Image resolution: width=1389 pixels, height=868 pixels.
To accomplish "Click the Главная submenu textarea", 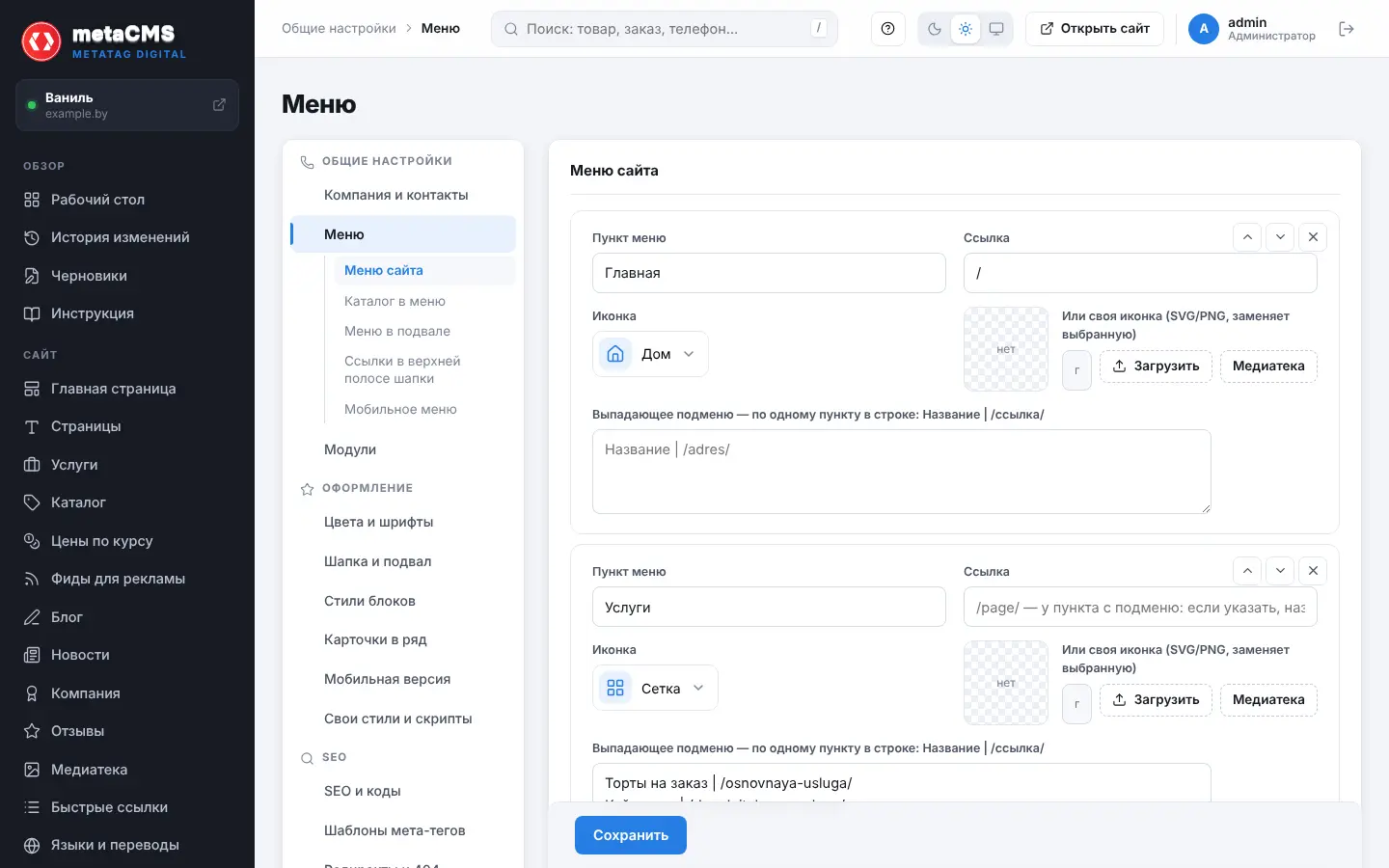I will (x=902, y=472).
